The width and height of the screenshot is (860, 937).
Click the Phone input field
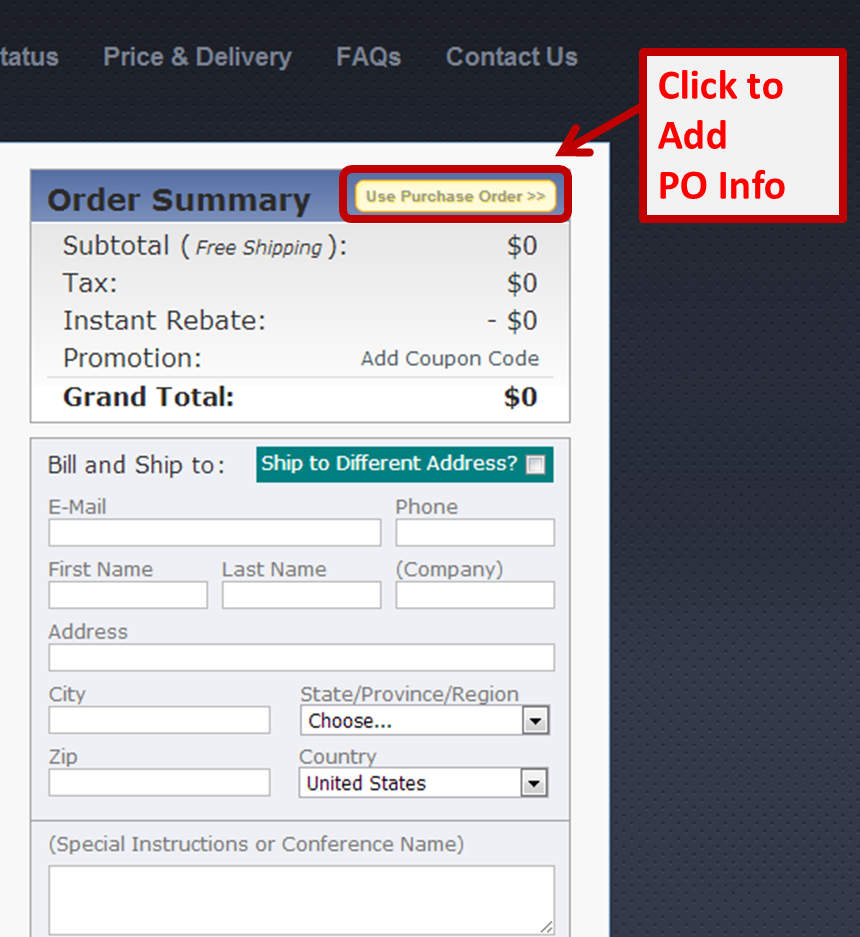(474, 532)
